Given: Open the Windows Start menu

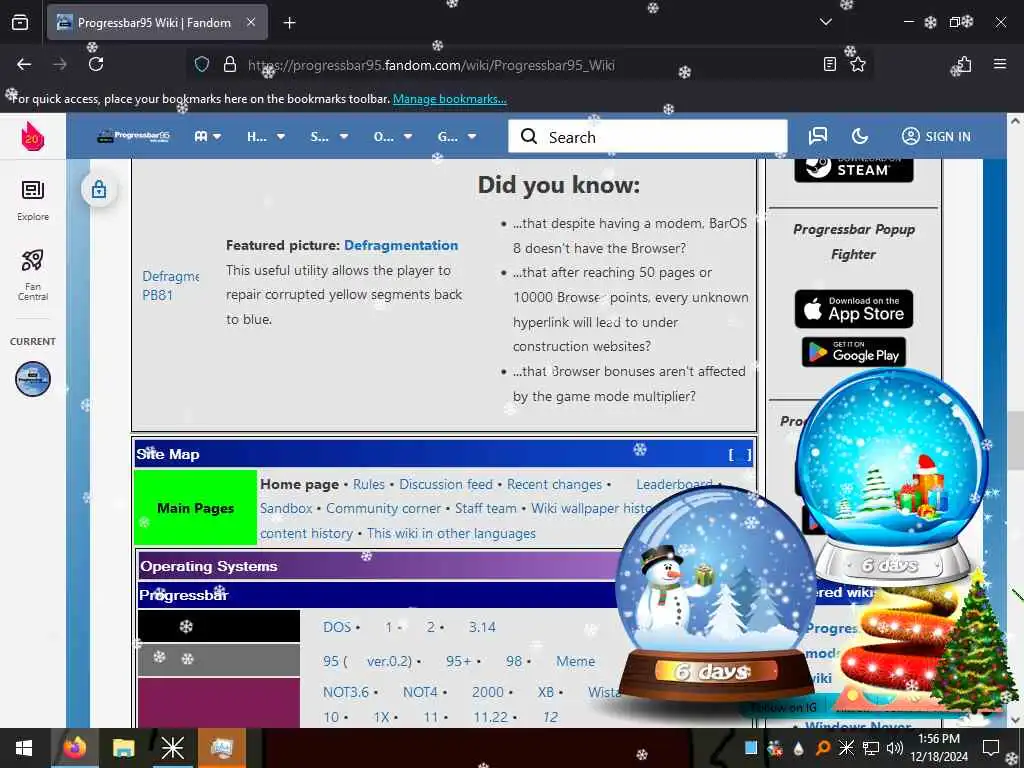Looking at the screenshot, I should pyautogui.click(x=24, y=748).
